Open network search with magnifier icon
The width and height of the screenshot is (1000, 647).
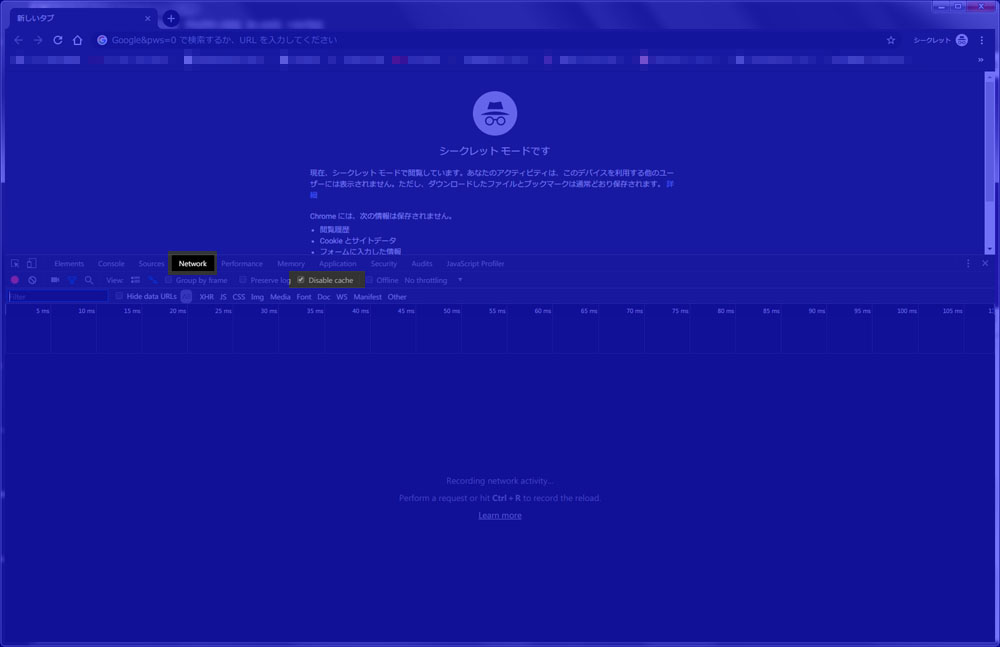(x=89, y=280)
